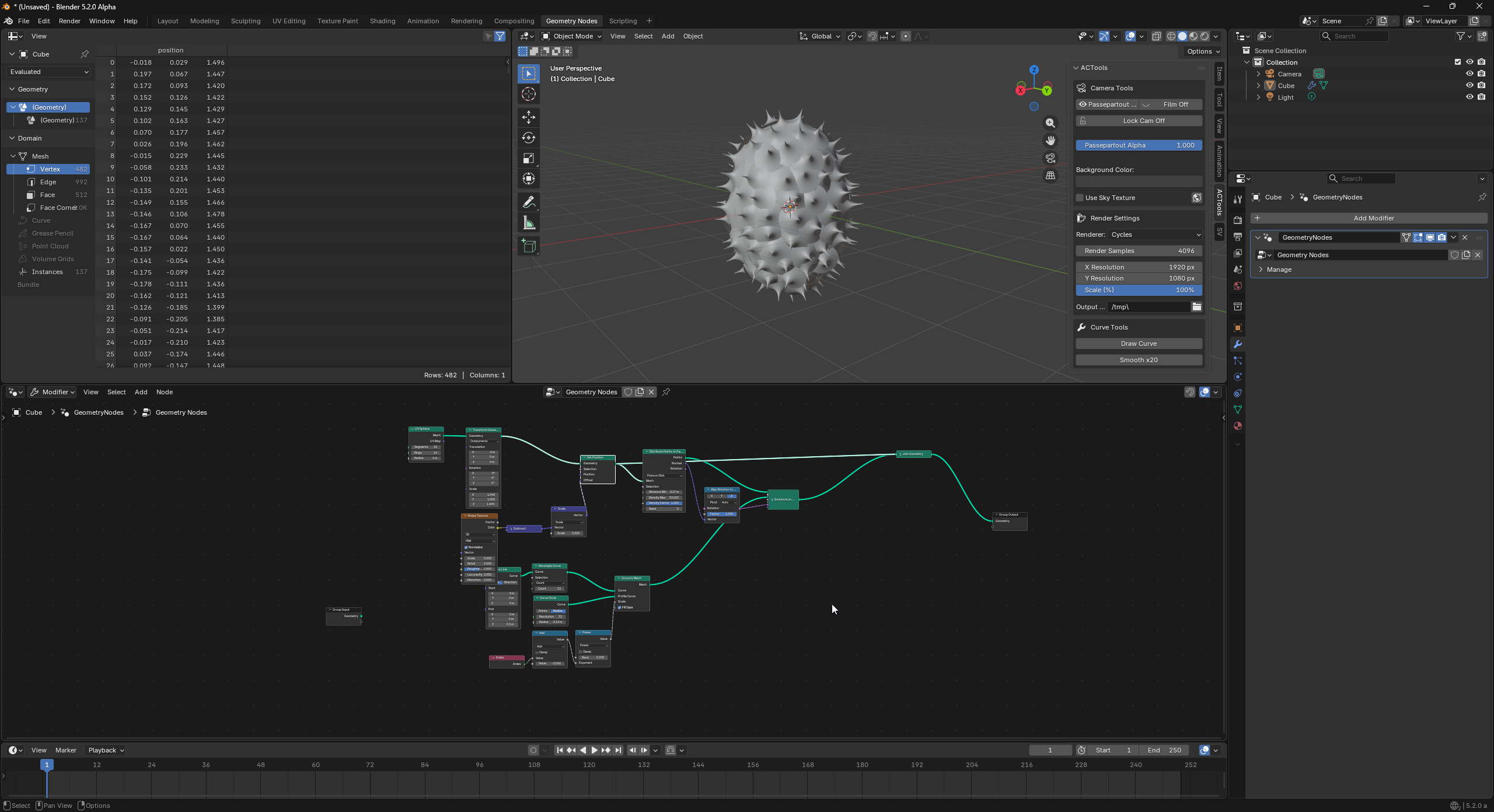
Task: Open the Evaluated mode dropdown
Action: 48,72
